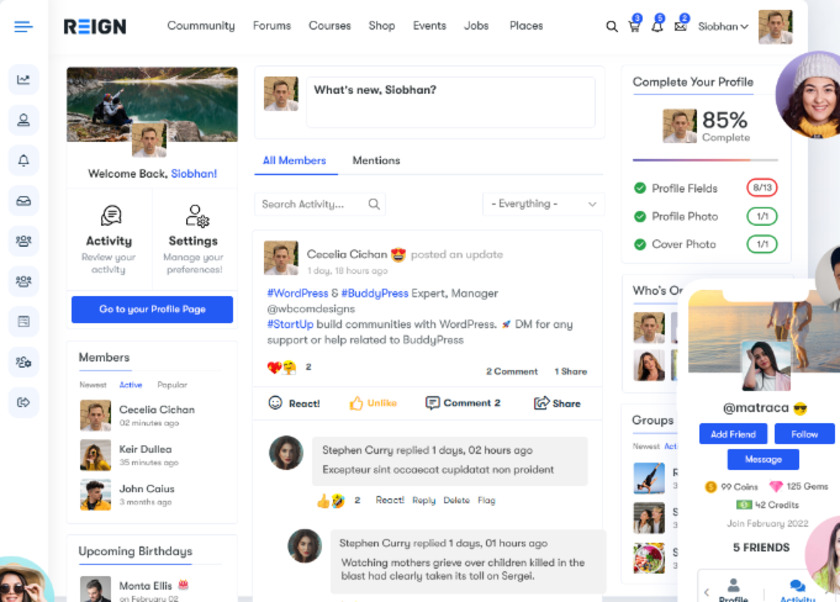Click the back chevron on phone card
840x602 pixels.
(x=707, y=592)
